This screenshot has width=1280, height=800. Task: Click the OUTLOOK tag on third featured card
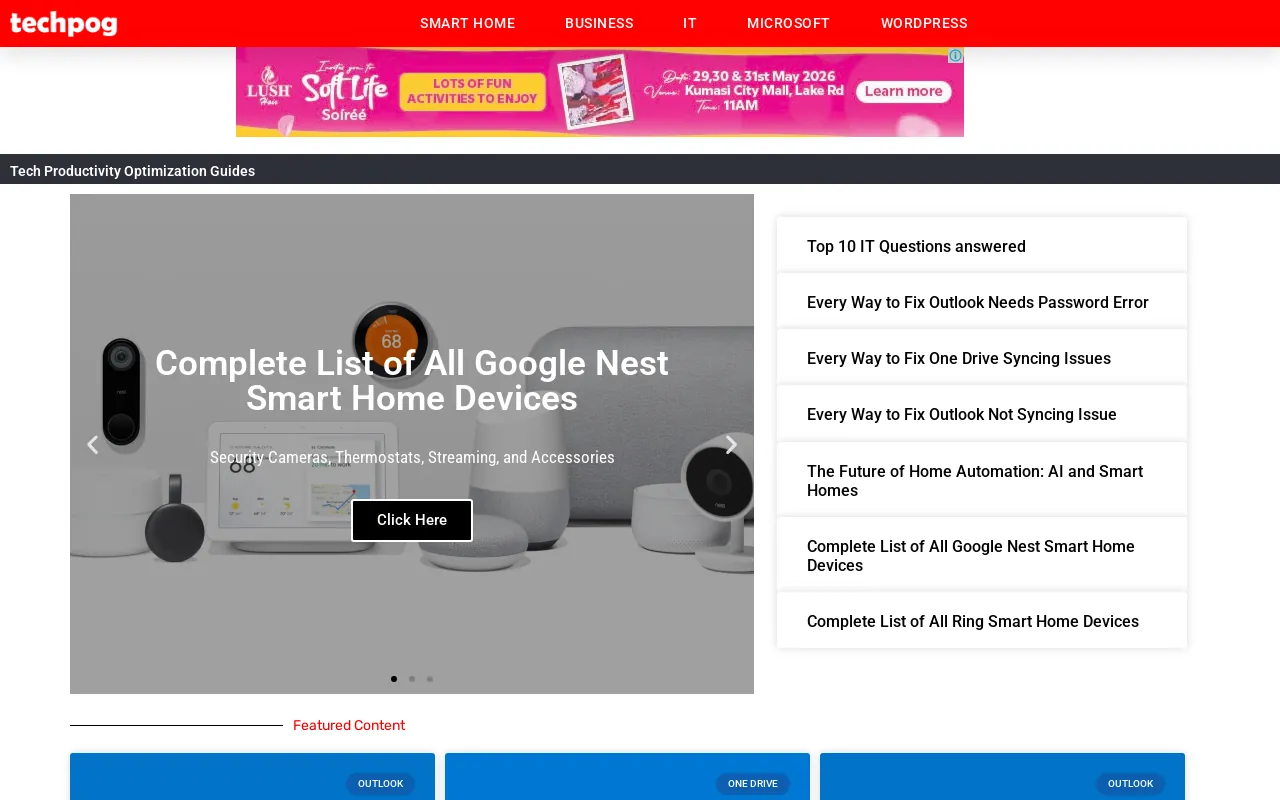1130,784
